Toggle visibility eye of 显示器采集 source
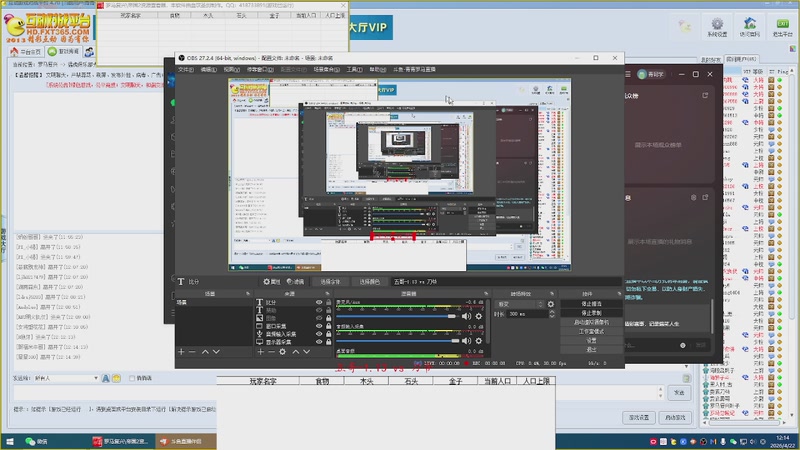The image size is (800, 450). pos(319,342)
